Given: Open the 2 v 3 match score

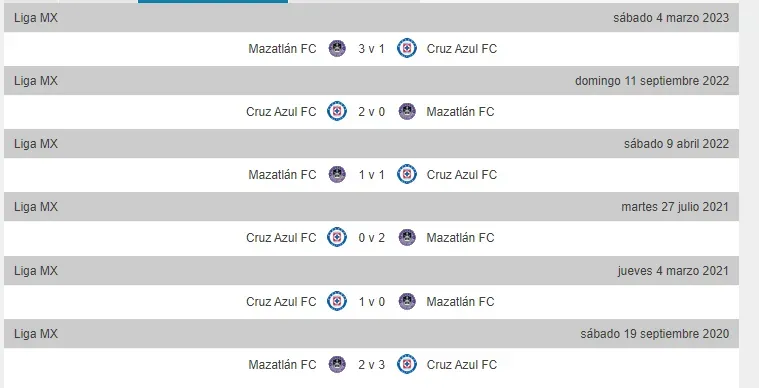Looking at the screenshot, I should [372, 364].
